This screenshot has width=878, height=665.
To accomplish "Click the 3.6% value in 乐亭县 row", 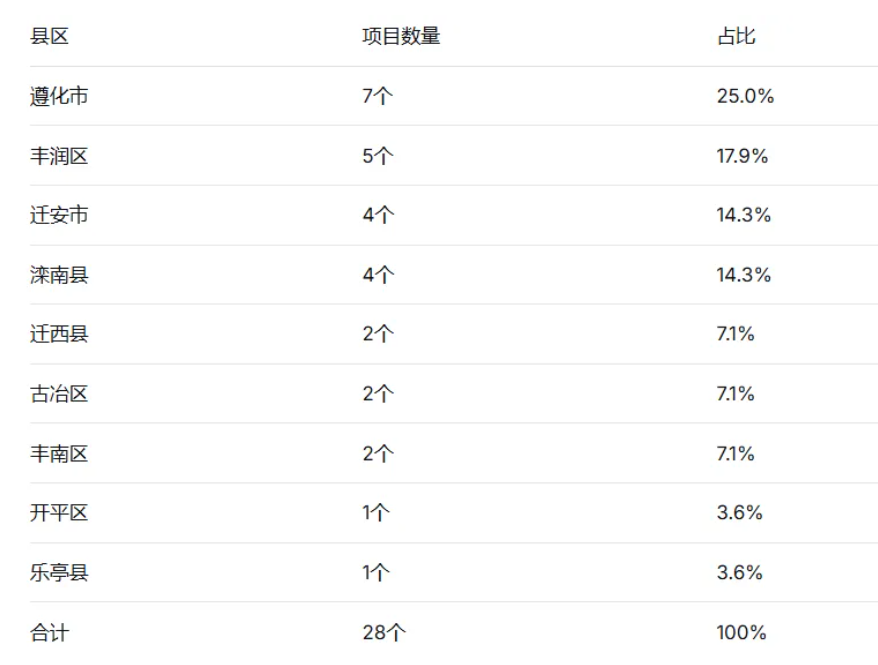I will (x=739, y=573).
